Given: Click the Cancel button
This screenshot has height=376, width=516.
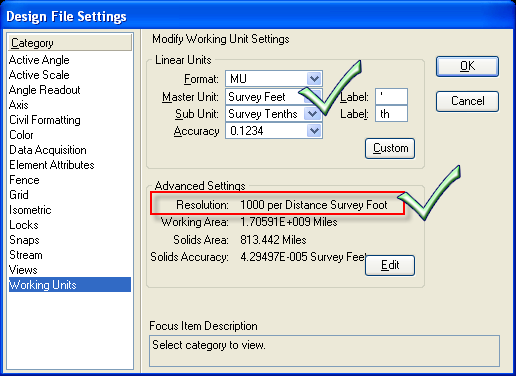Looking at the screenshot, I should coord(467,101).
